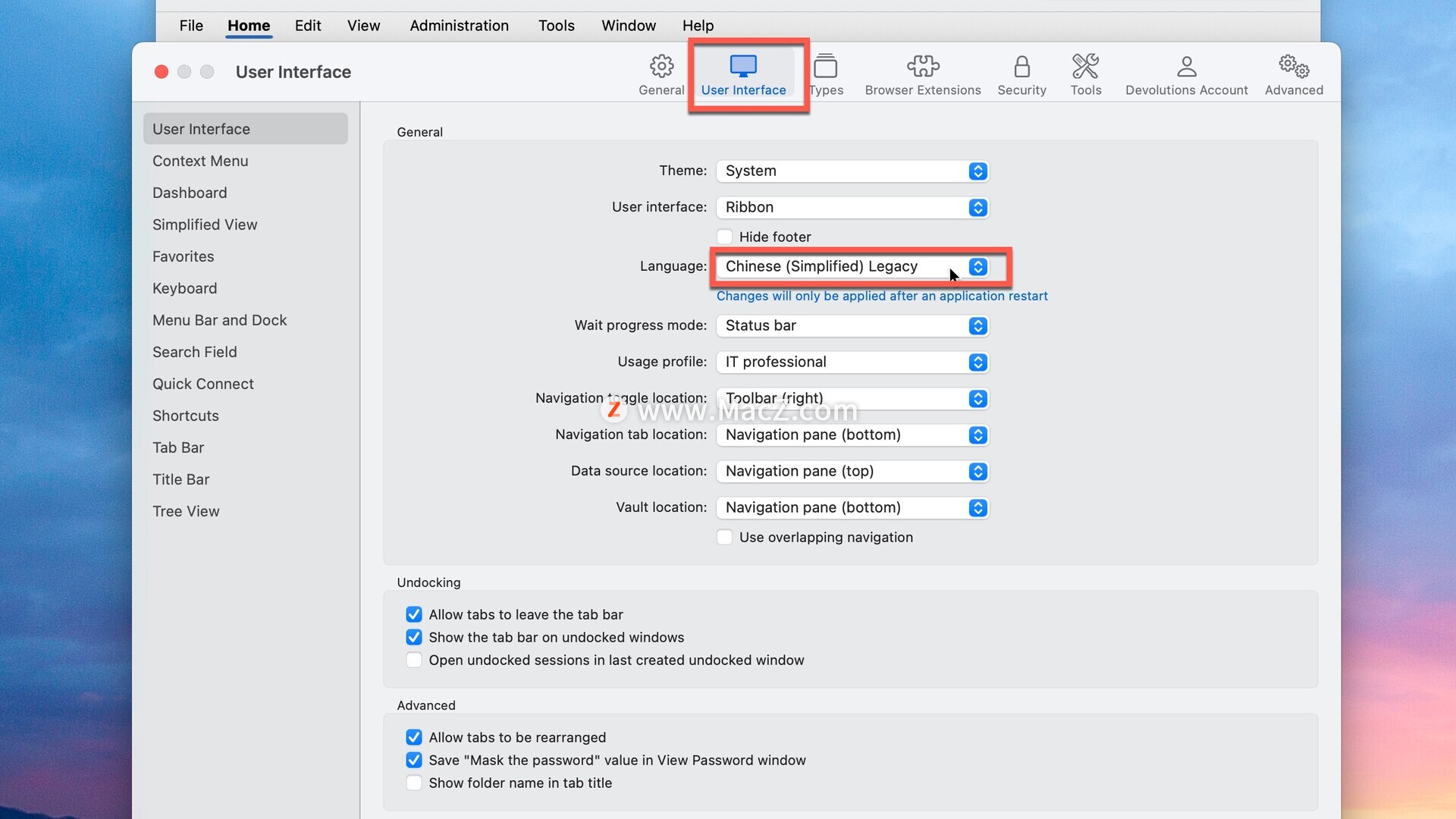Viewport: 1456px width, 819px height.
Task: Open the Types preferences icon
Action: point(826,67)
